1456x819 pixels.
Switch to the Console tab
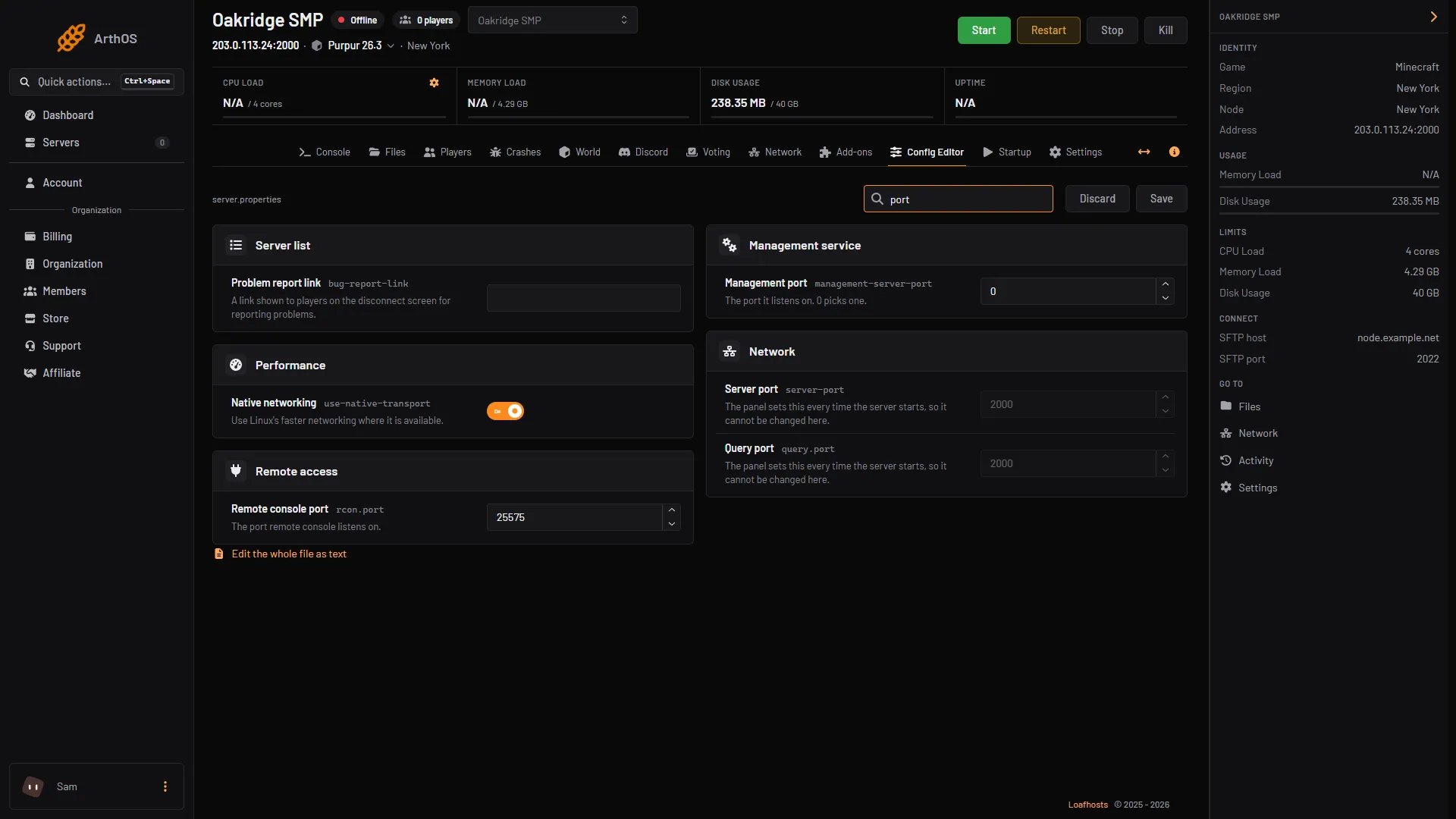(x=325, y=152)
